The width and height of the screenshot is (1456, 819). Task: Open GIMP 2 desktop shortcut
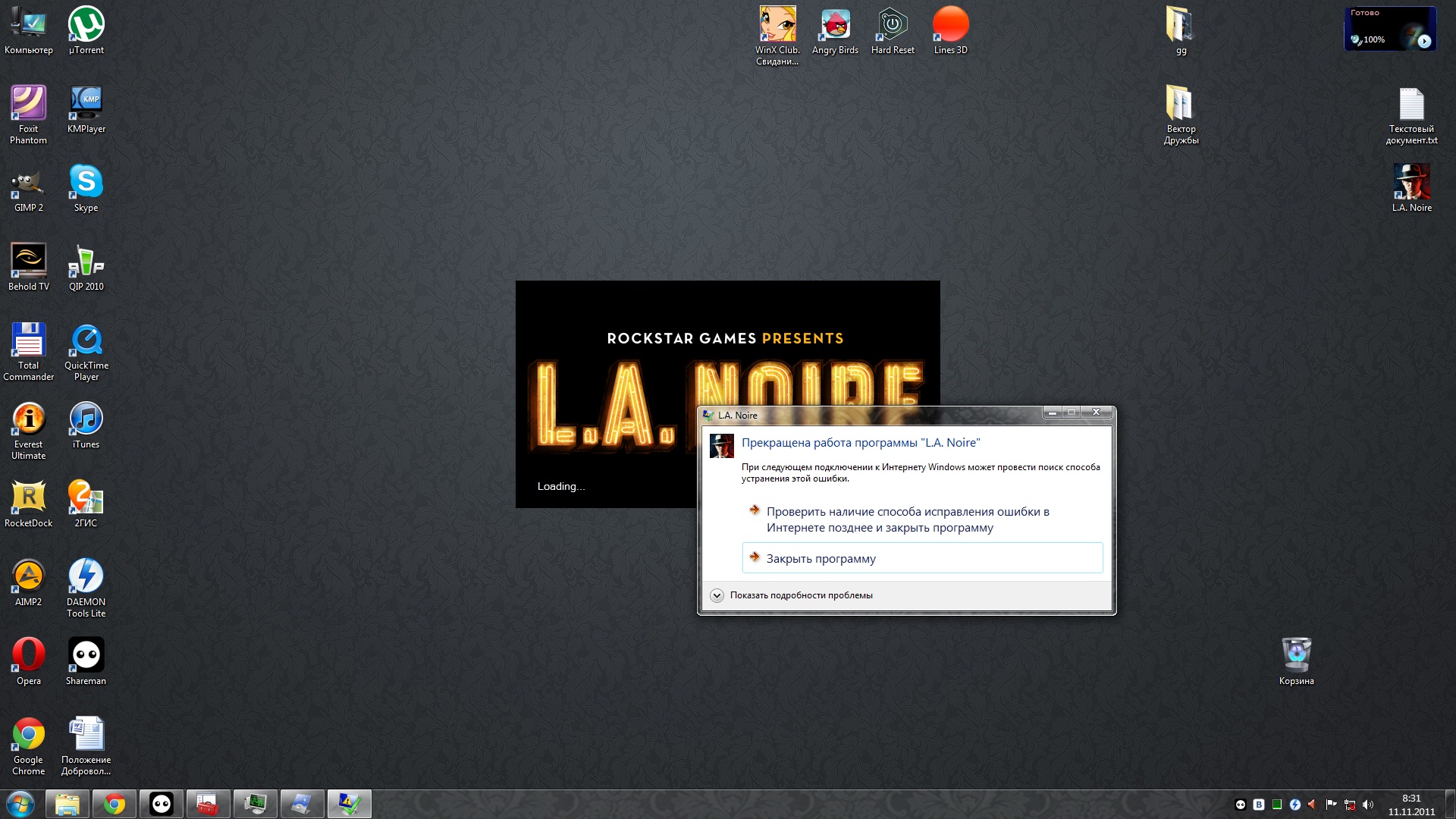(29, 188)
